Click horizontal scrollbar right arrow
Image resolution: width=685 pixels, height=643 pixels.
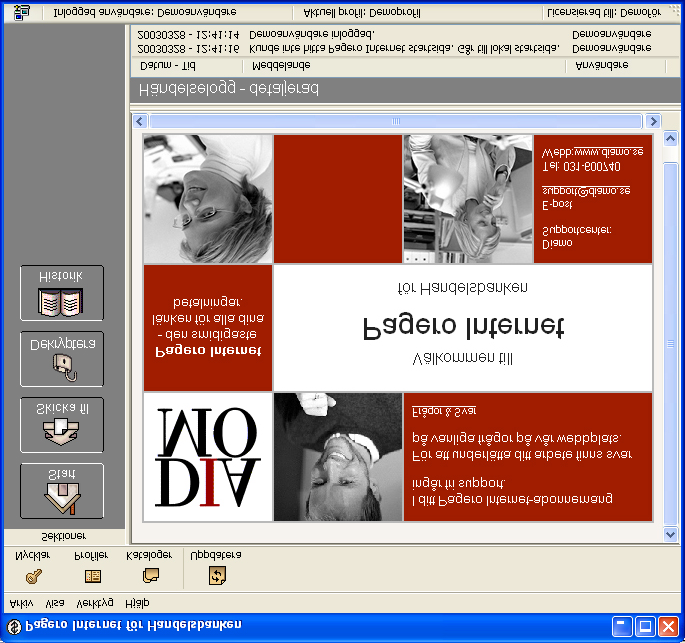(653, 121)
